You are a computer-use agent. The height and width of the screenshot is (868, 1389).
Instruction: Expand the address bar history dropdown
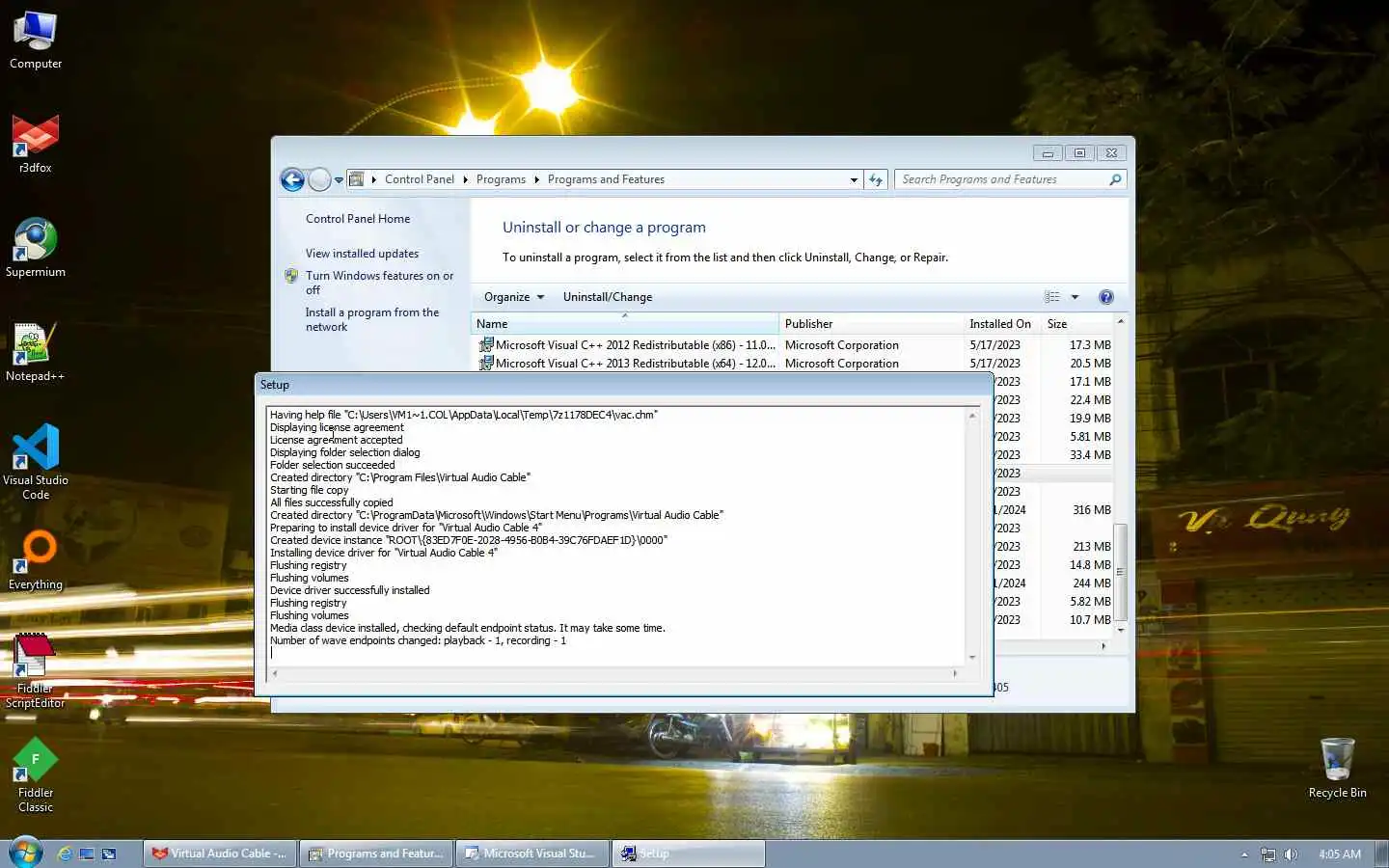[854, 180]
